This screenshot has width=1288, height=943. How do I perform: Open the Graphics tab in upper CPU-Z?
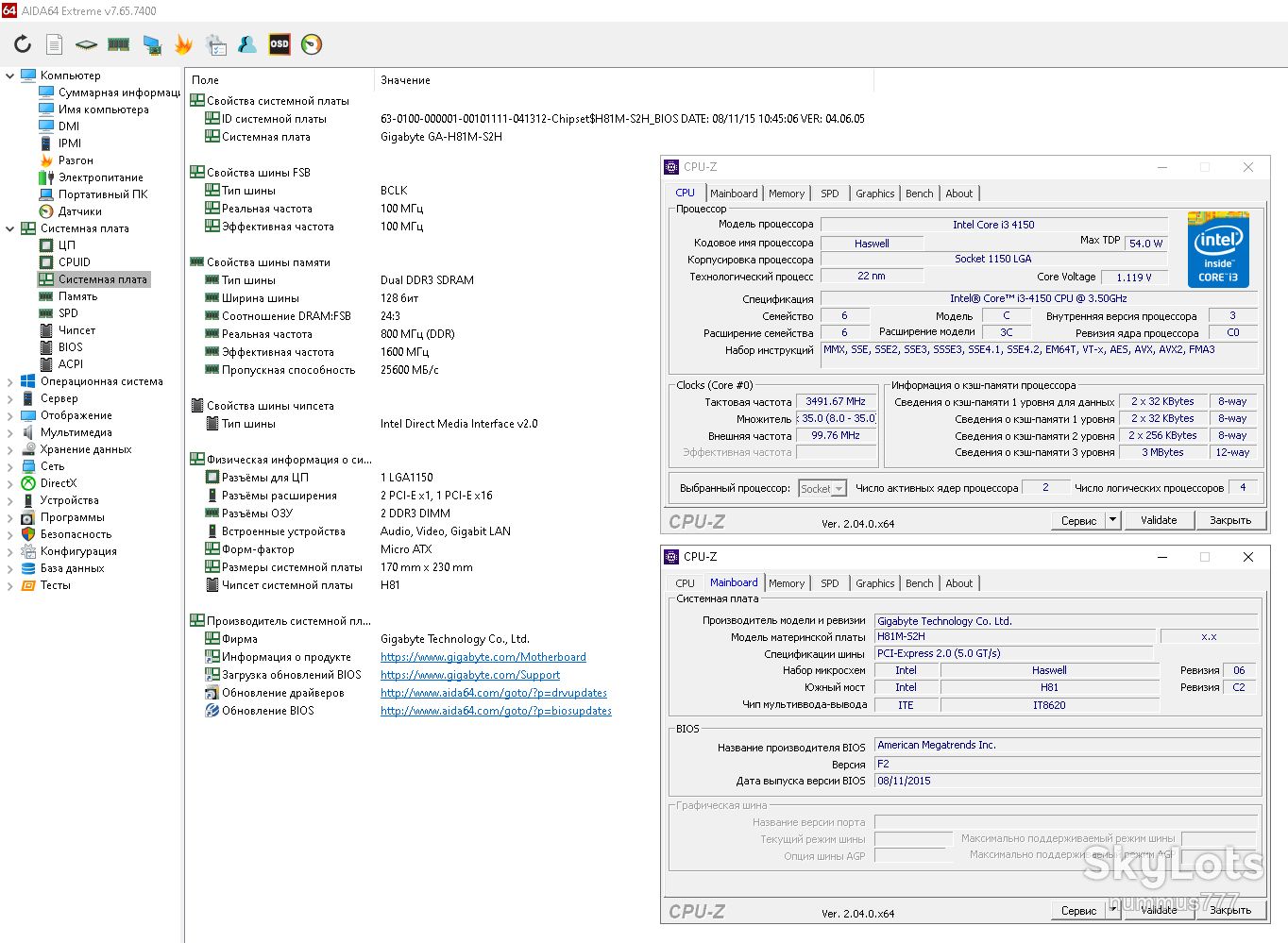pos(875,194)
